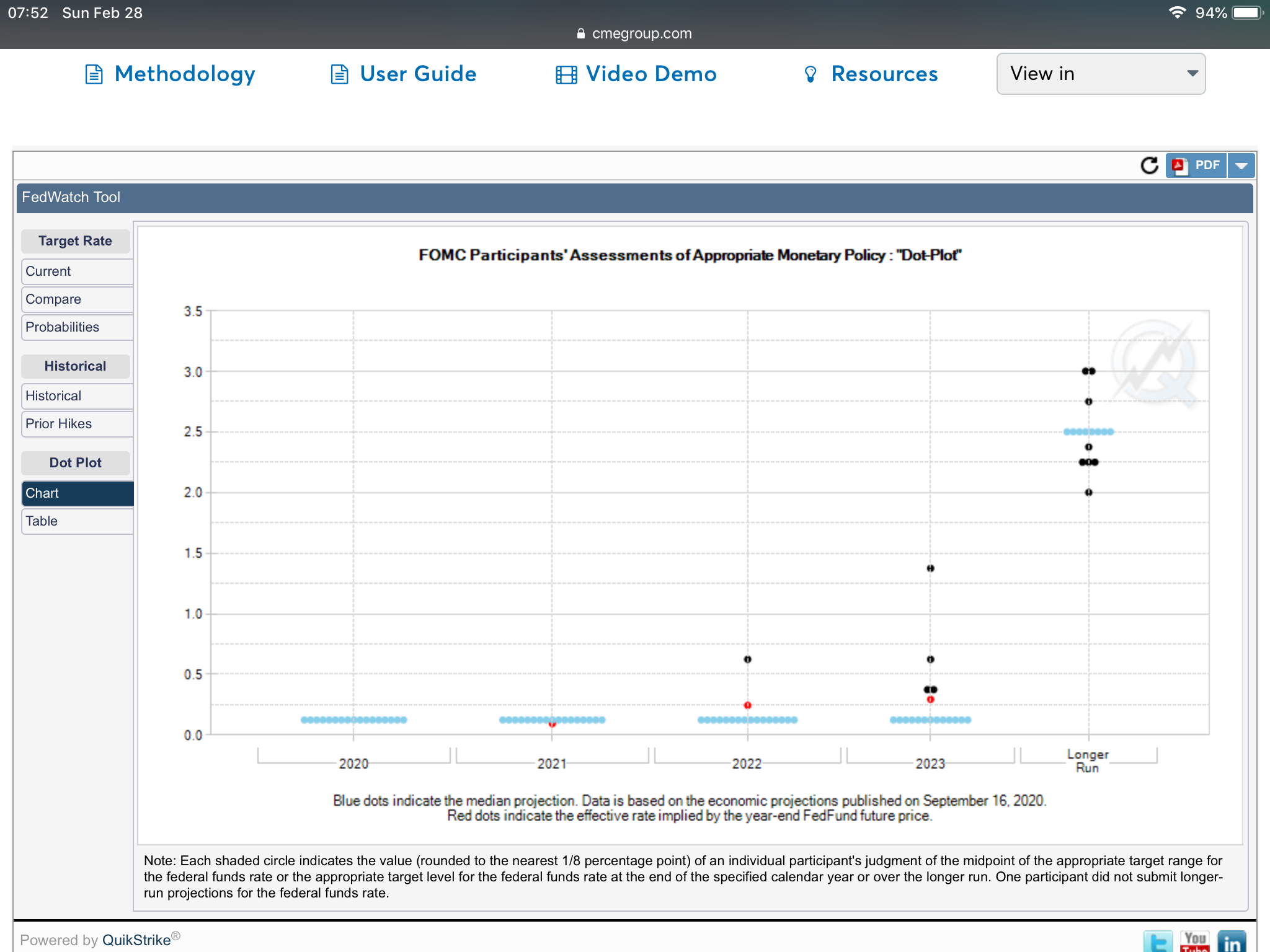Open the Prior Hikes tab
Viewport: 1270px width, 952px height.
(77, 424)
